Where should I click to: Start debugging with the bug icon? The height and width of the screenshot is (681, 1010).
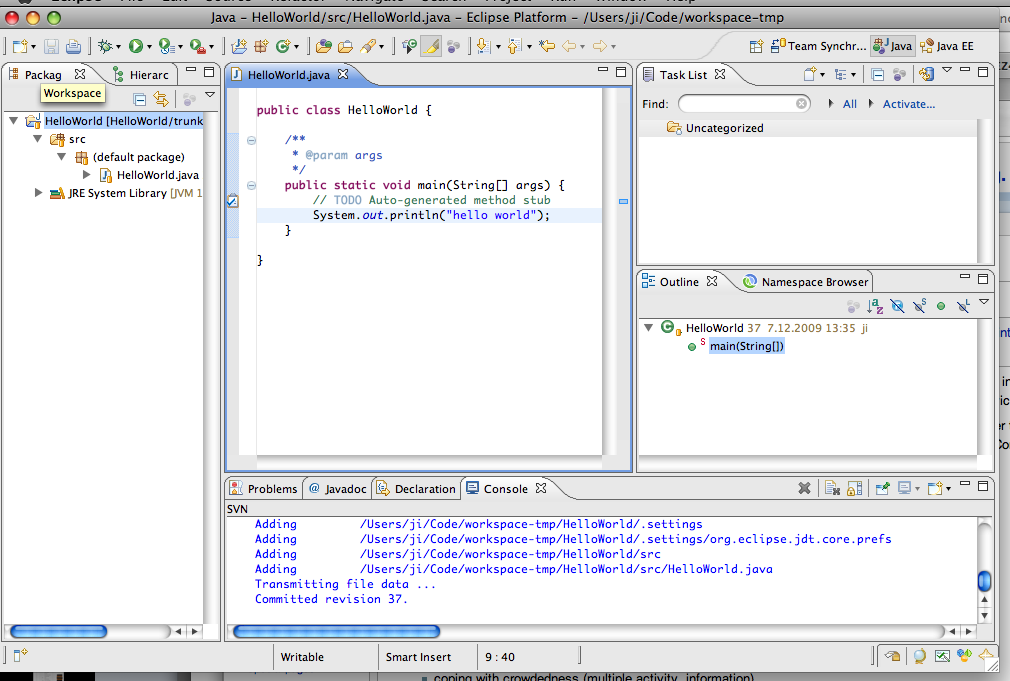coord(105,46)
